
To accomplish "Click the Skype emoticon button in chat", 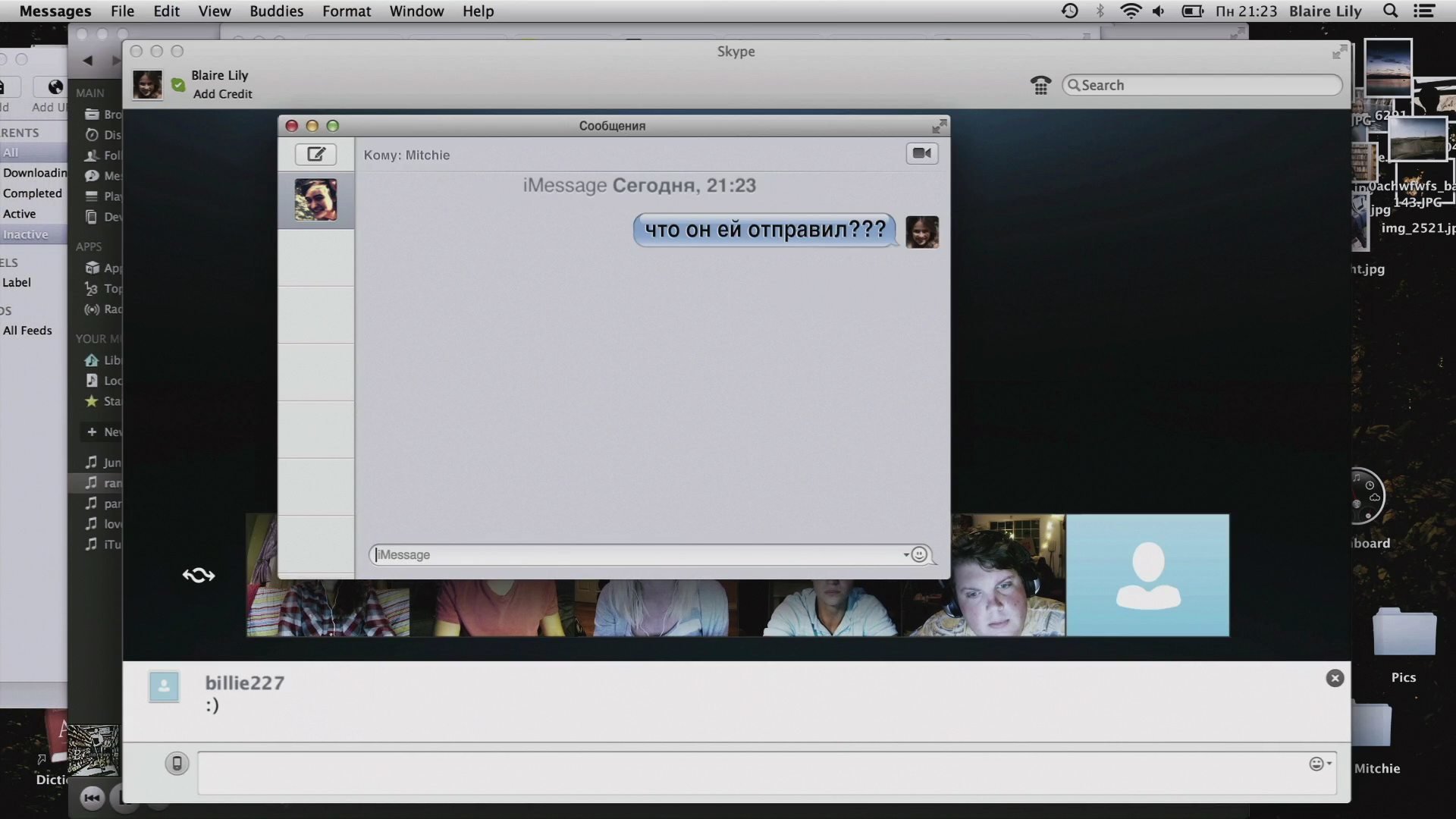I will click(x=1317, y=764).
